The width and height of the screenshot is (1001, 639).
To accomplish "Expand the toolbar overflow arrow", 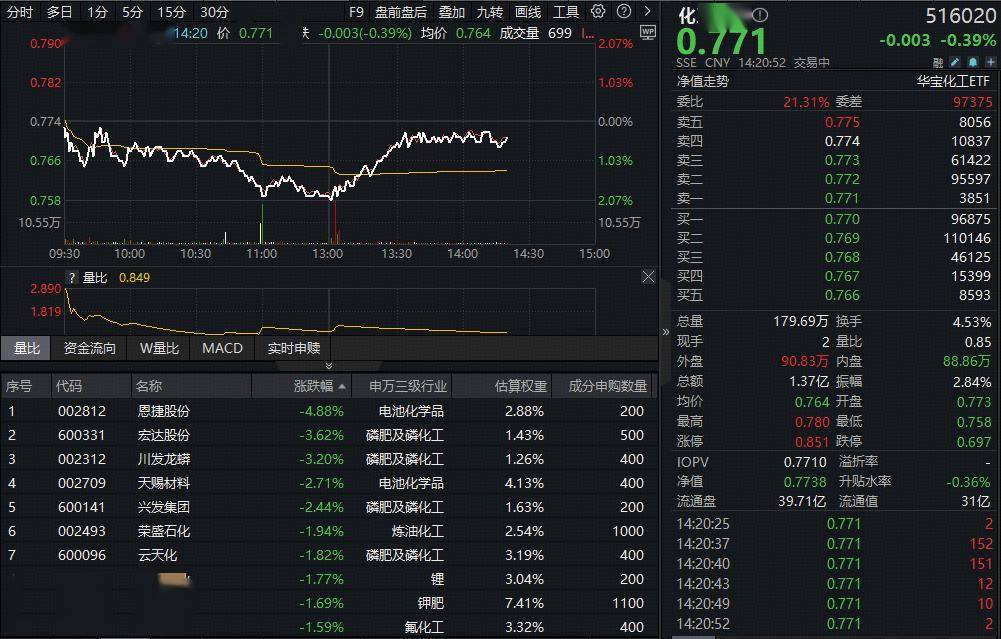I will coord(645,12).
